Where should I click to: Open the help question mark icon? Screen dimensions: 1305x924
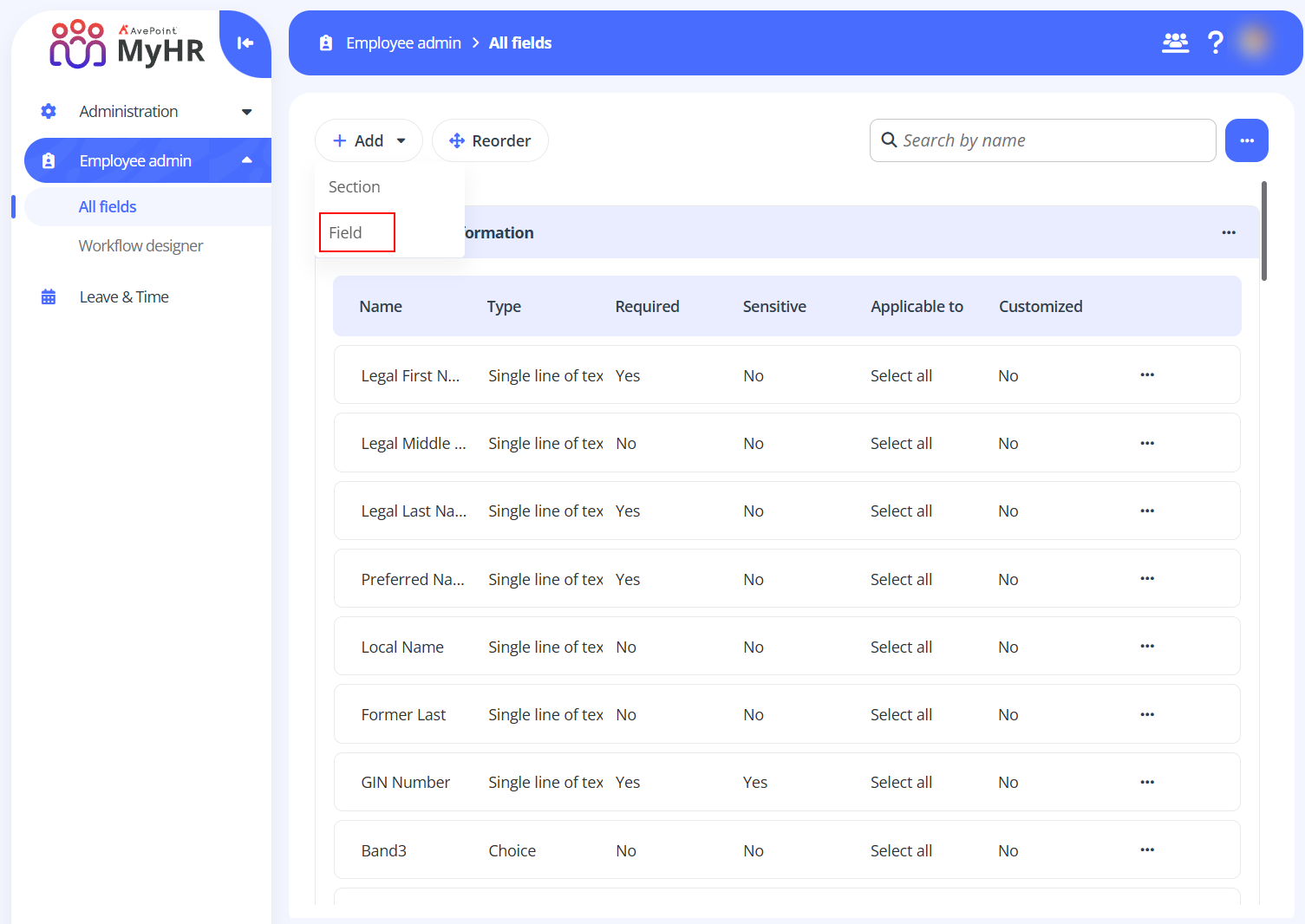pos(1216,42)
